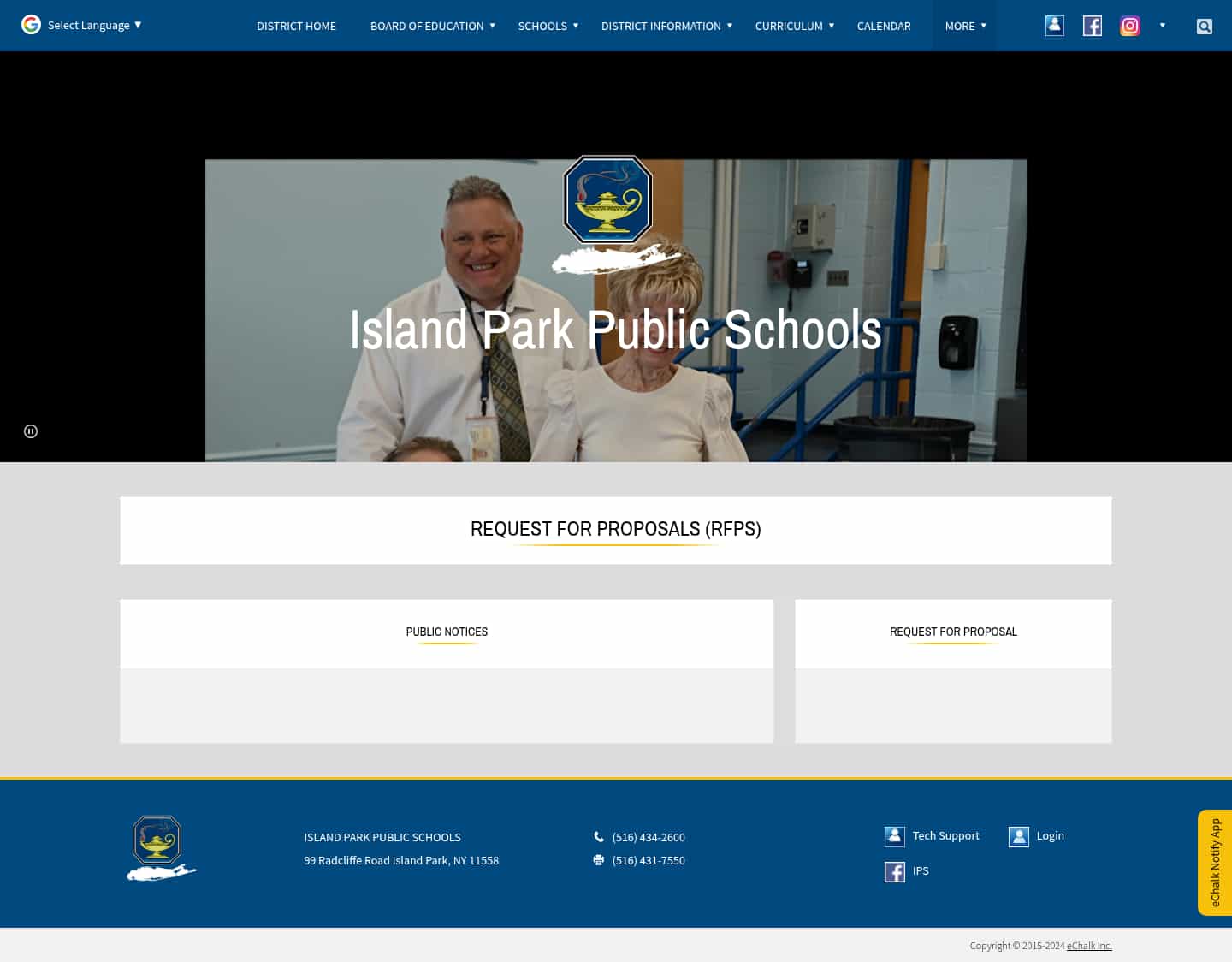Image resolution: width=1232 pixels, height=962 pixels.
Task: Click the Google logo icon
Action: tap(31, 25)
